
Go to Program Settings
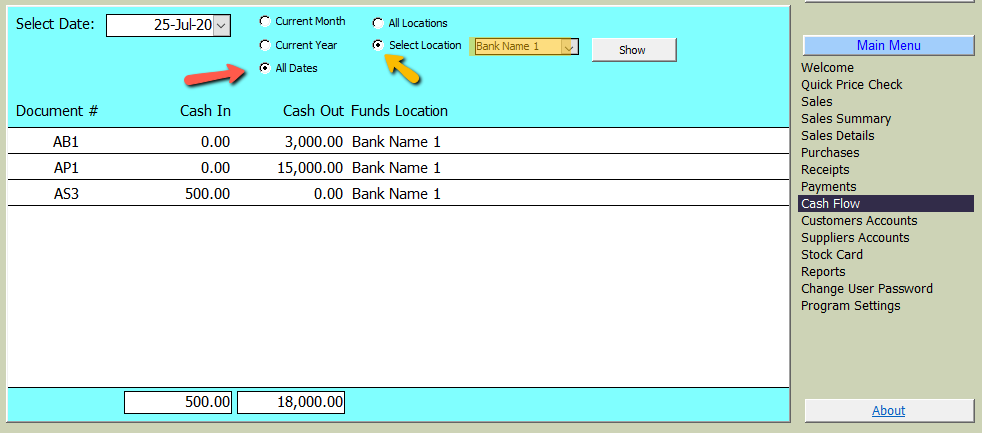coord(850,306)
